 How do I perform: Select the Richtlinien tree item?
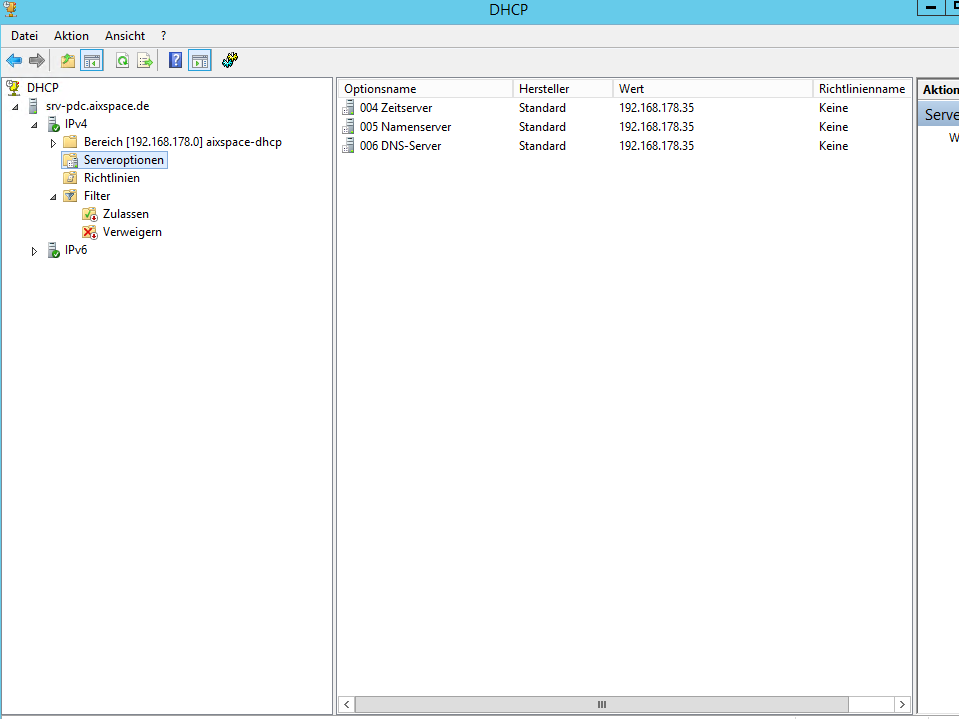pyautogui.click(x=112, y=178)
